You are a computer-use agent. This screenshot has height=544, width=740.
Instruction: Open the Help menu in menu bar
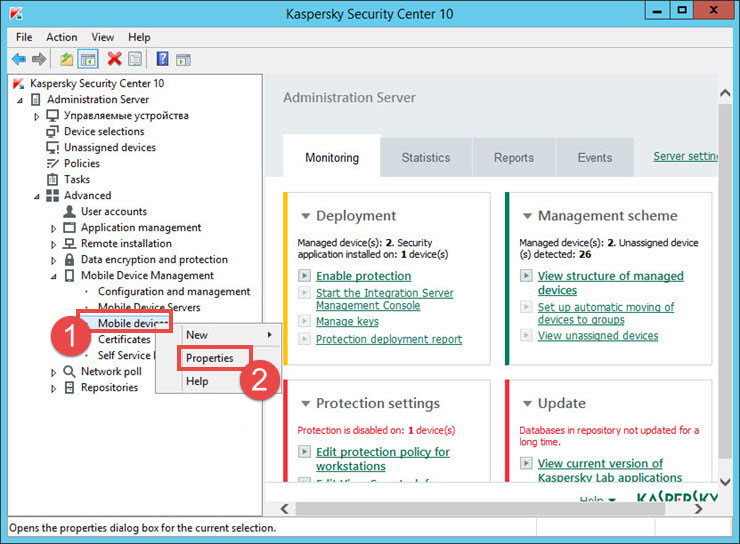pyautogui.click(x=139, y=37)
